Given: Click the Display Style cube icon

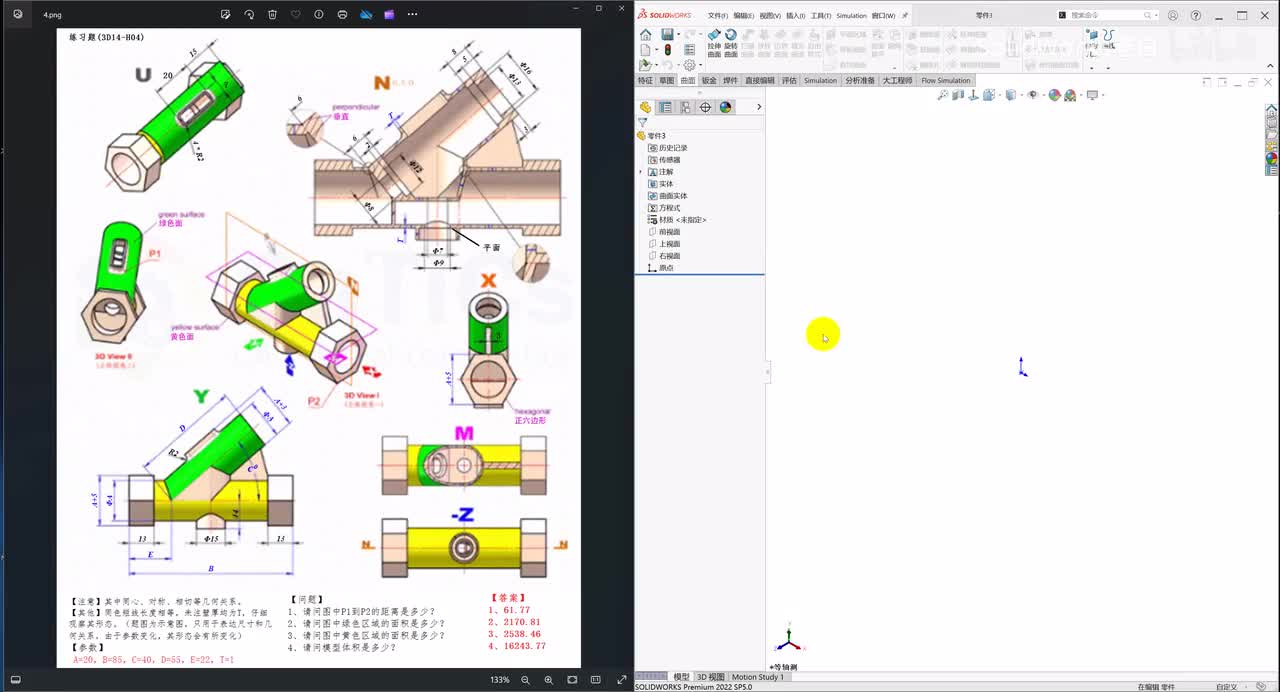Looking at the screenshot, I should pos(1011,95).
